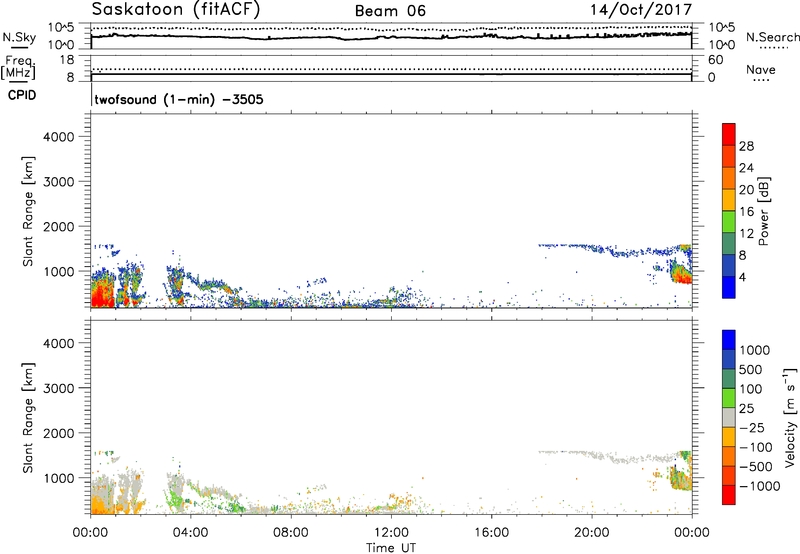Pick the light green 12–16 dB Power segment
800x554 pixels.
[x=729, y=222]
